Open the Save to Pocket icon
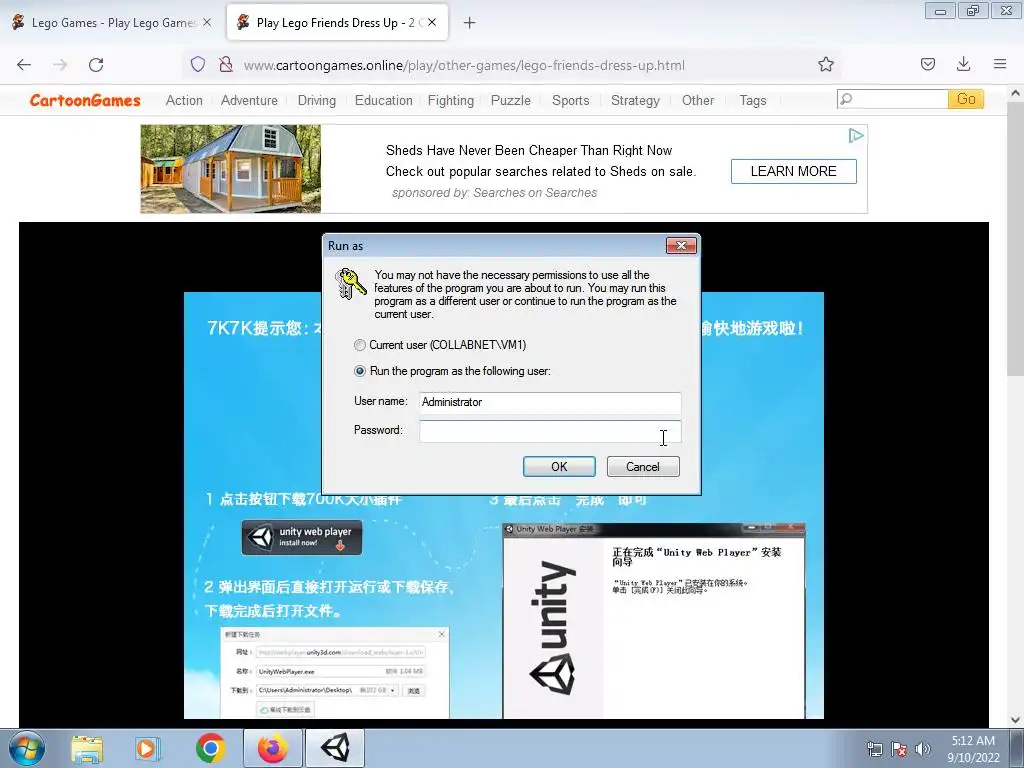Viewport: 1024px width, 768px height. pos(927,64)
